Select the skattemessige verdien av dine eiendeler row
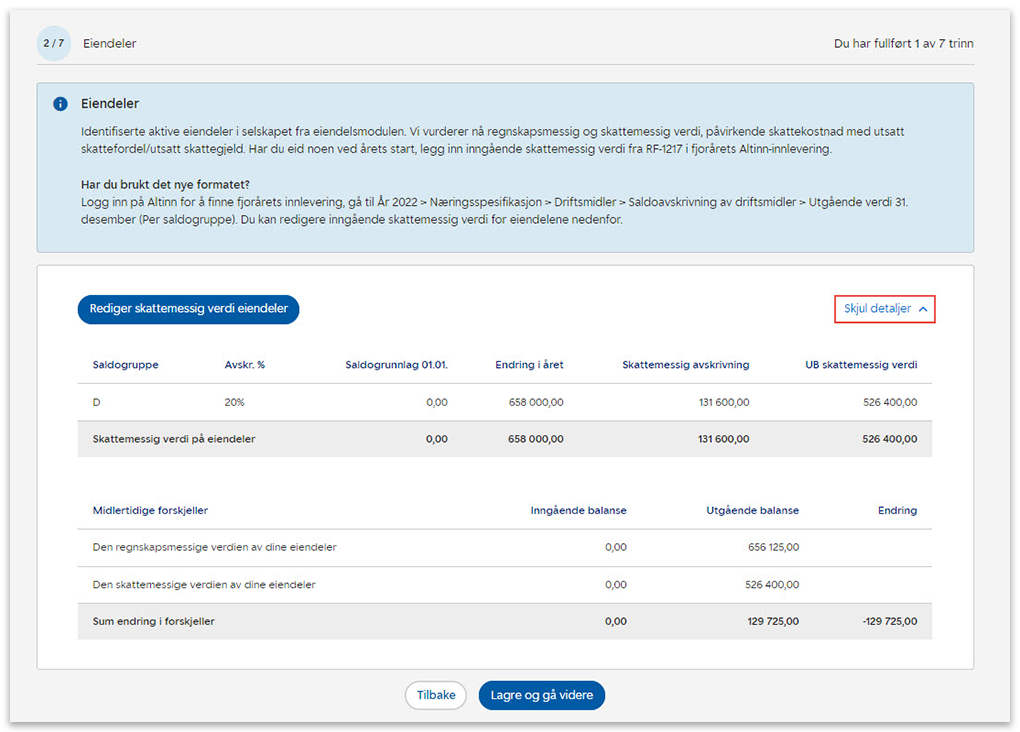1020x732 pixels. tap(204, 584)
